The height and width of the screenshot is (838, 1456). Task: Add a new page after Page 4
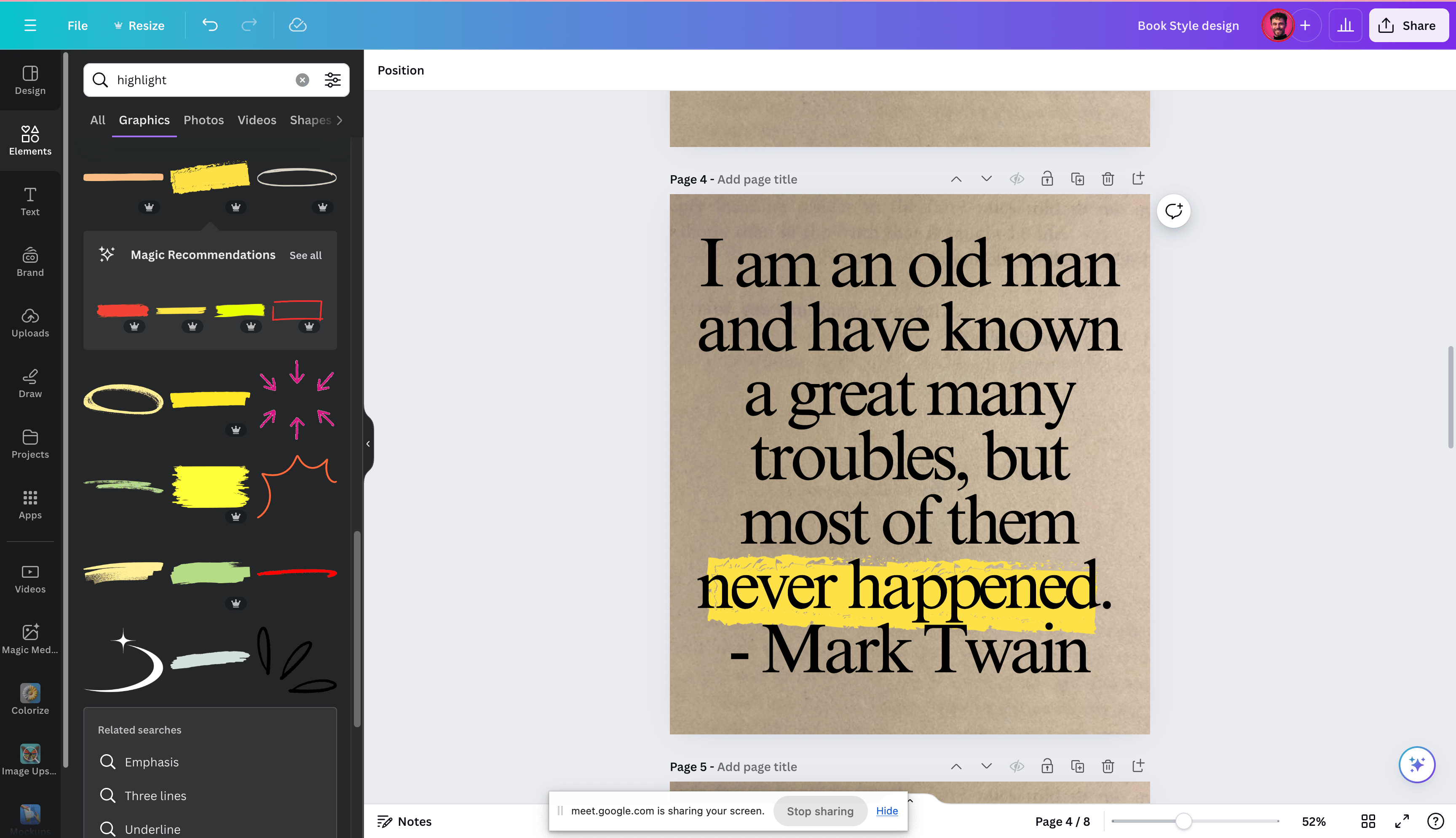point(1138,179)
